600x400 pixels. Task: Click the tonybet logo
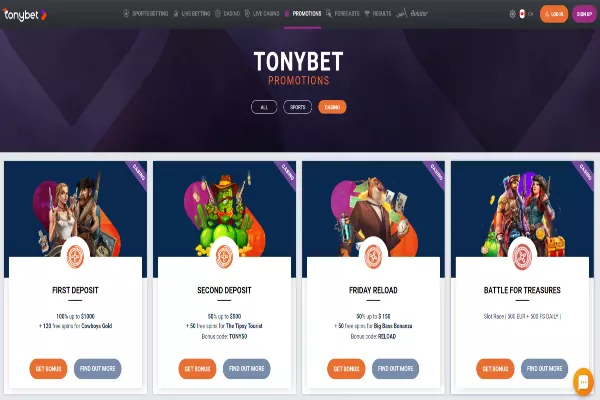24,15
